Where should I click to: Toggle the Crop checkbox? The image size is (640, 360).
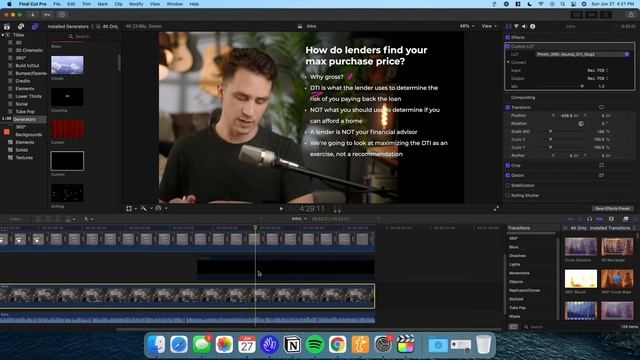click(x=508, y=165)
